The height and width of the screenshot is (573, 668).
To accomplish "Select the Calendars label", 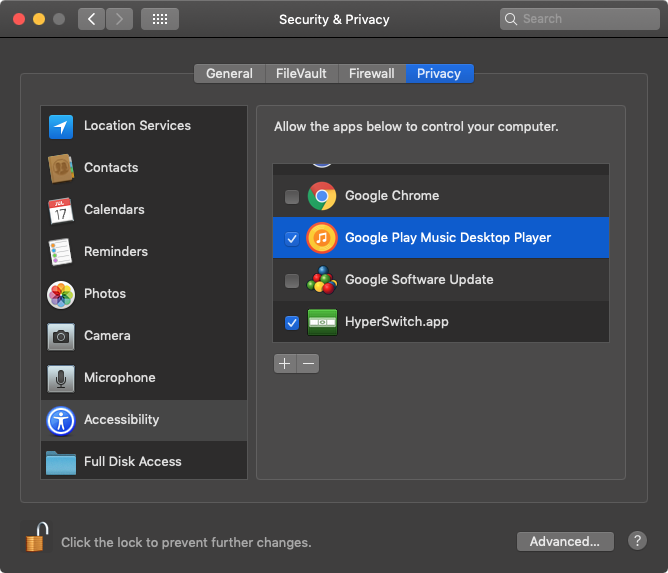I will 114,210.
